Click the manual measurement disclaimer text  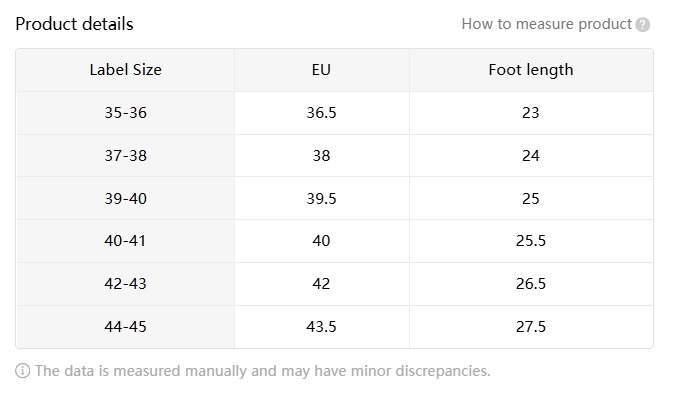click(x=262, y=371)
